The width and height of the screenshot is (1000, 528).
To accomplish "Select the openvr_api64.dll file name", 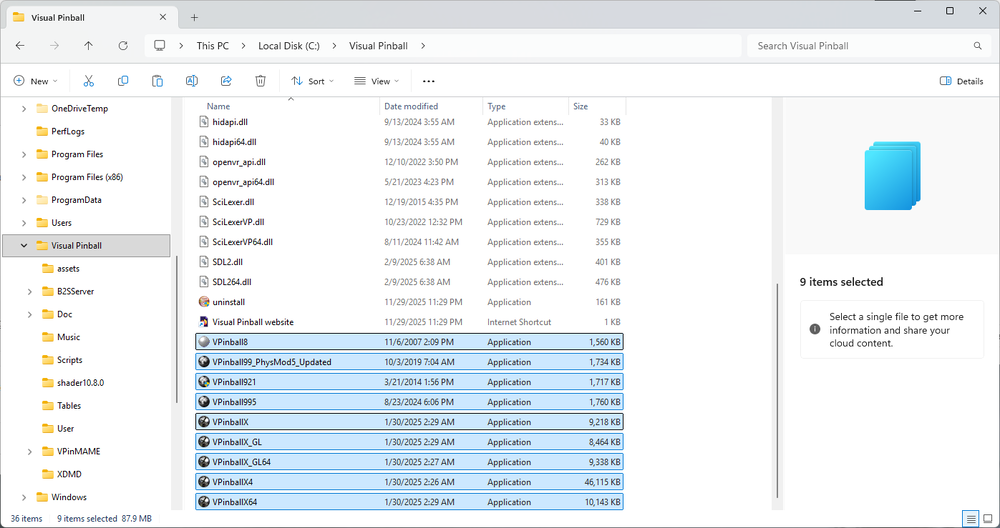I will (x=244, y=182).
